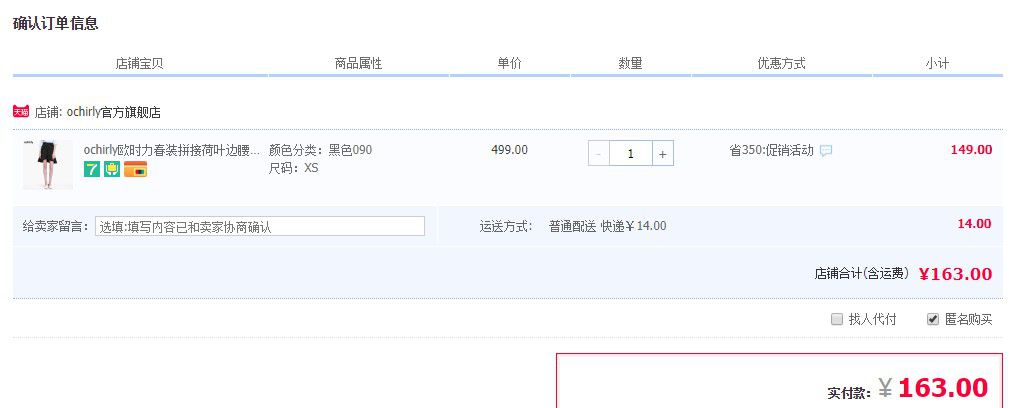Click the 商品属性 column header
Viewport: 1010px width, 408px height.
pos(358,63)
